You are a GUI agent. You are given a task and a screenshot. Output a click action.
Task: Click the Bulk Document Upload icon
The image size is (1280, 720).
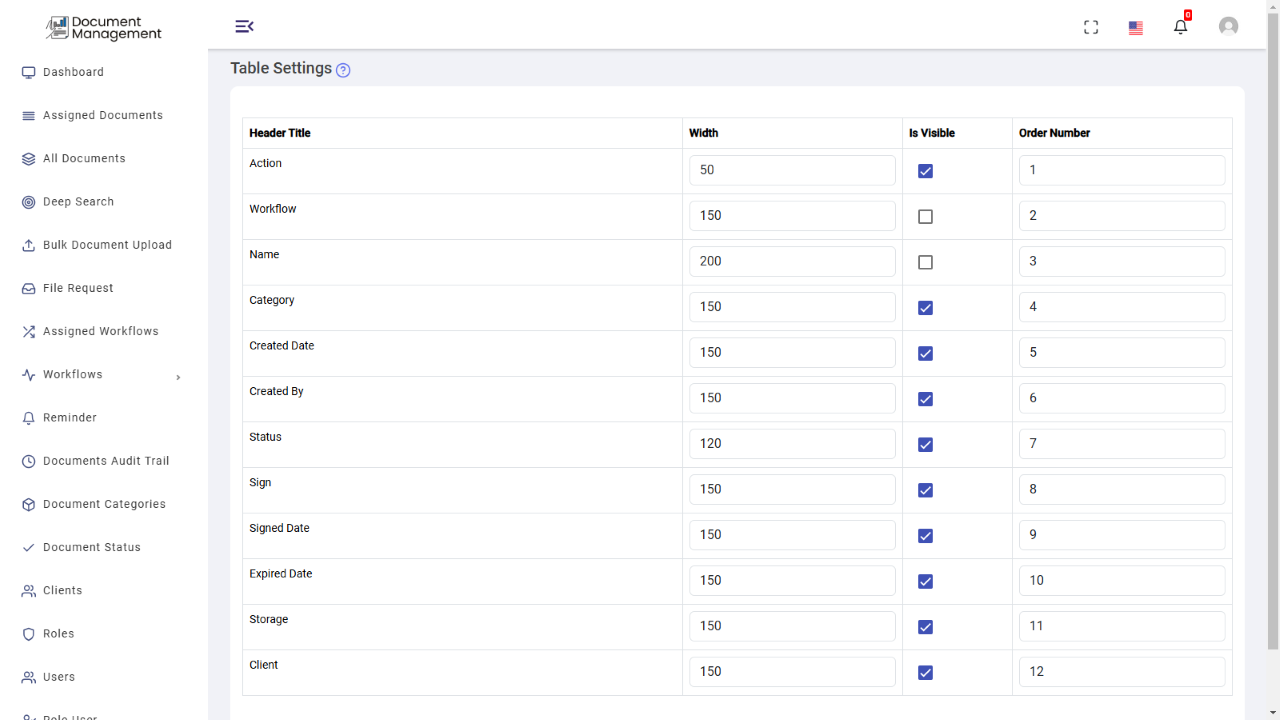(x=29, y=245)
